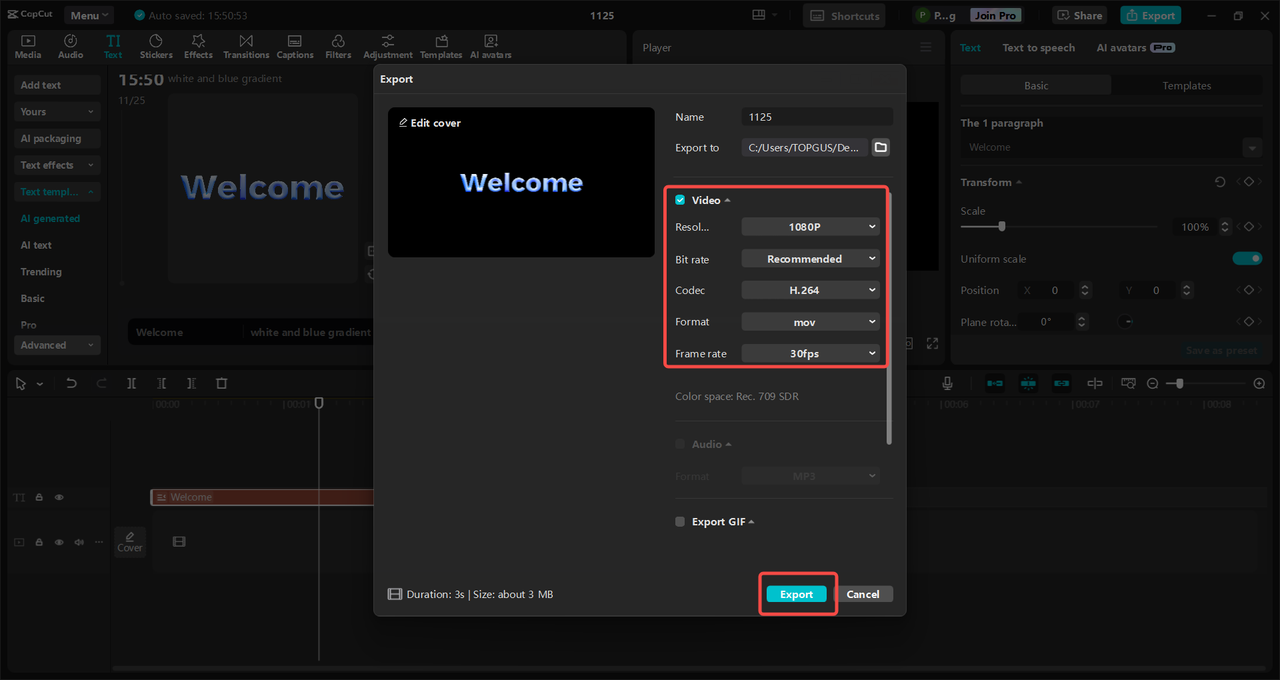
Task: Open the Resolution 1080P dropdown
Action: (x=811, y=227)
